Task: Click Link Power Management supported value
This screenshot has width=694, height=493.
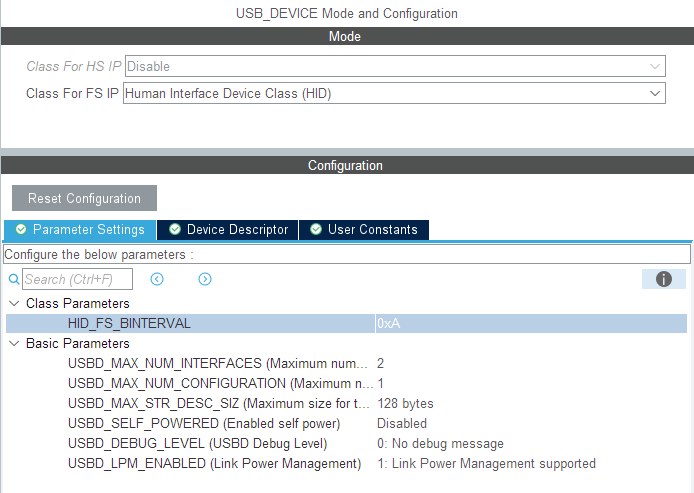Action: [x=486, y=463]
